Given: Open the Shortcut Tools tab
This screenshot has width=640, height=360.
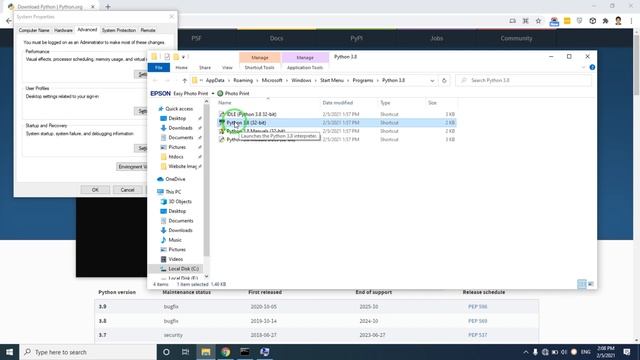Looking at the screenshot, I should tap(260, 67).
